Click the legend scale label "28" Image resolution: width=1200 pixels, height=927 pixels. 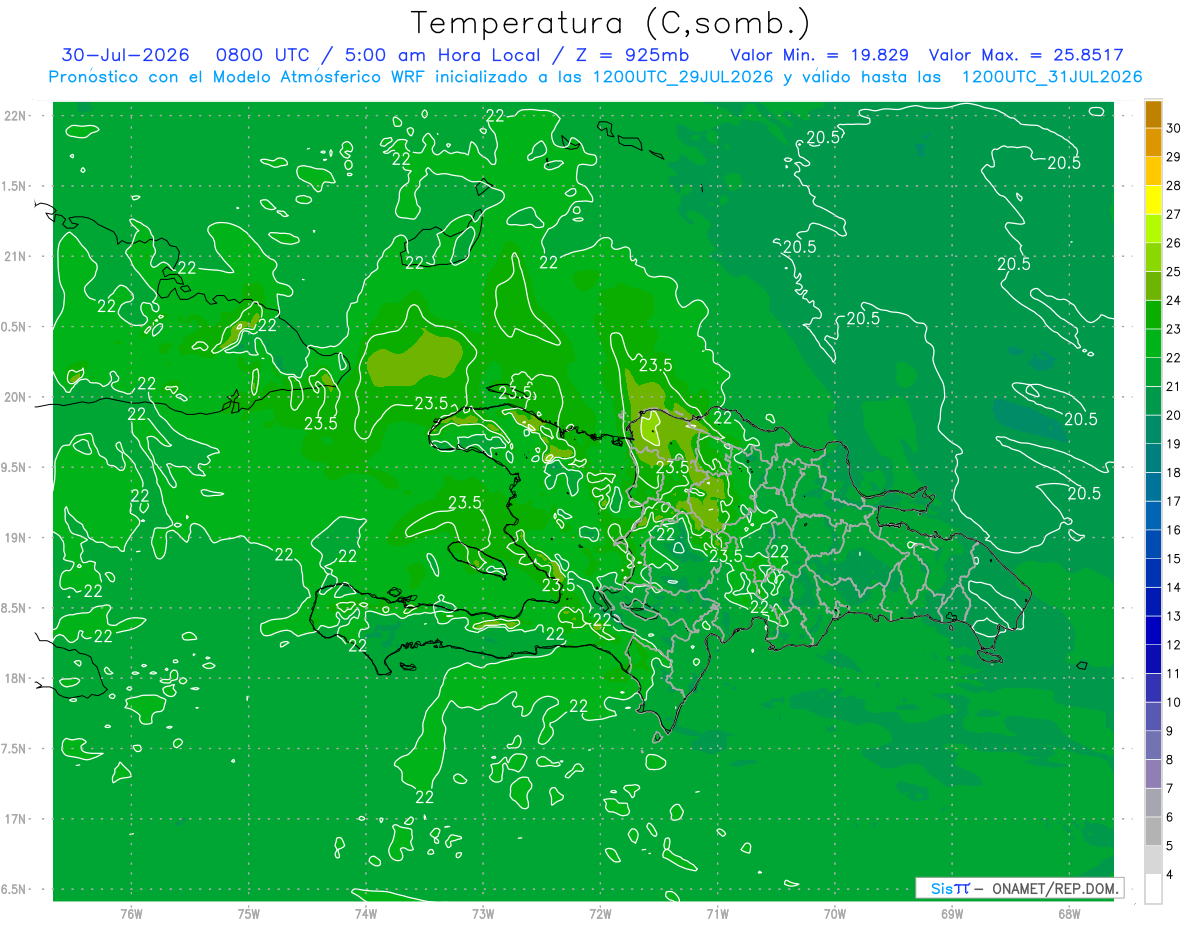(1174, 185)
